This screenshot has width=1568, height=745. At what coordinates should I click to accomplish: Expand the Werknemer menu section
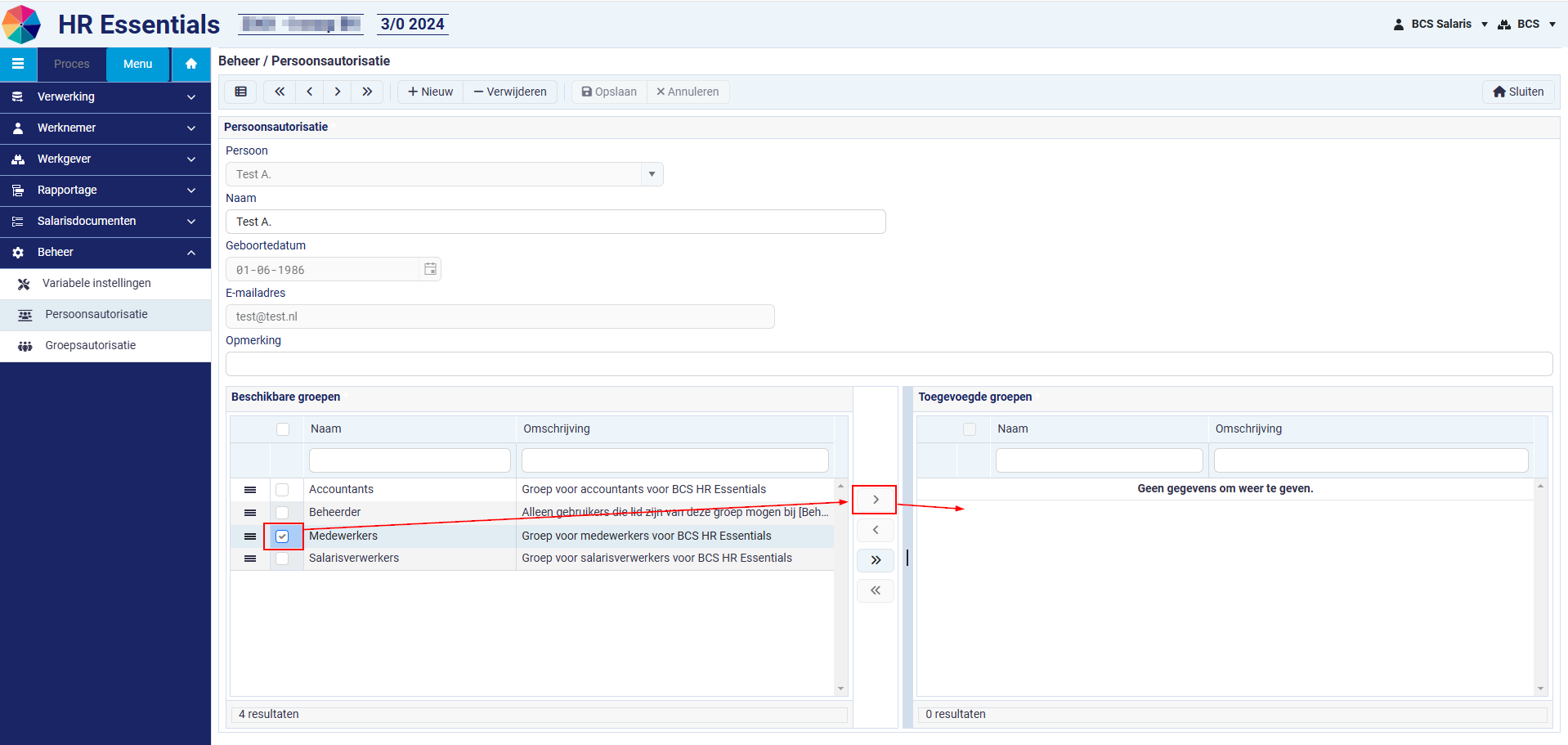(105, 128)
